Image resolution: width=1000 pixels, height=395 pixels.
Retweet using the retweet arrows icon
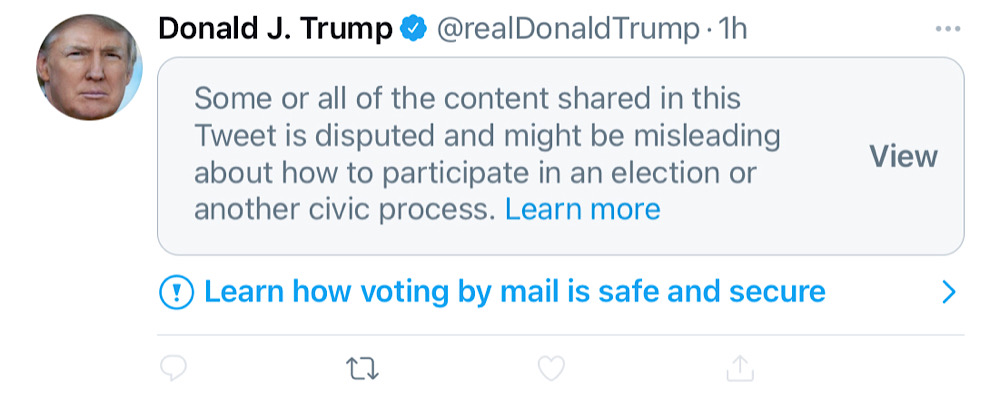tap(362, 369)
